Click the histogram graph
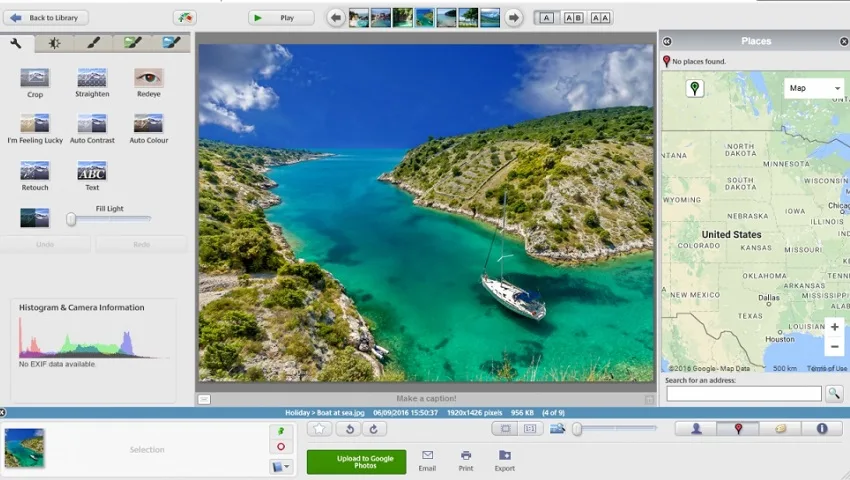 coord(92,337)
